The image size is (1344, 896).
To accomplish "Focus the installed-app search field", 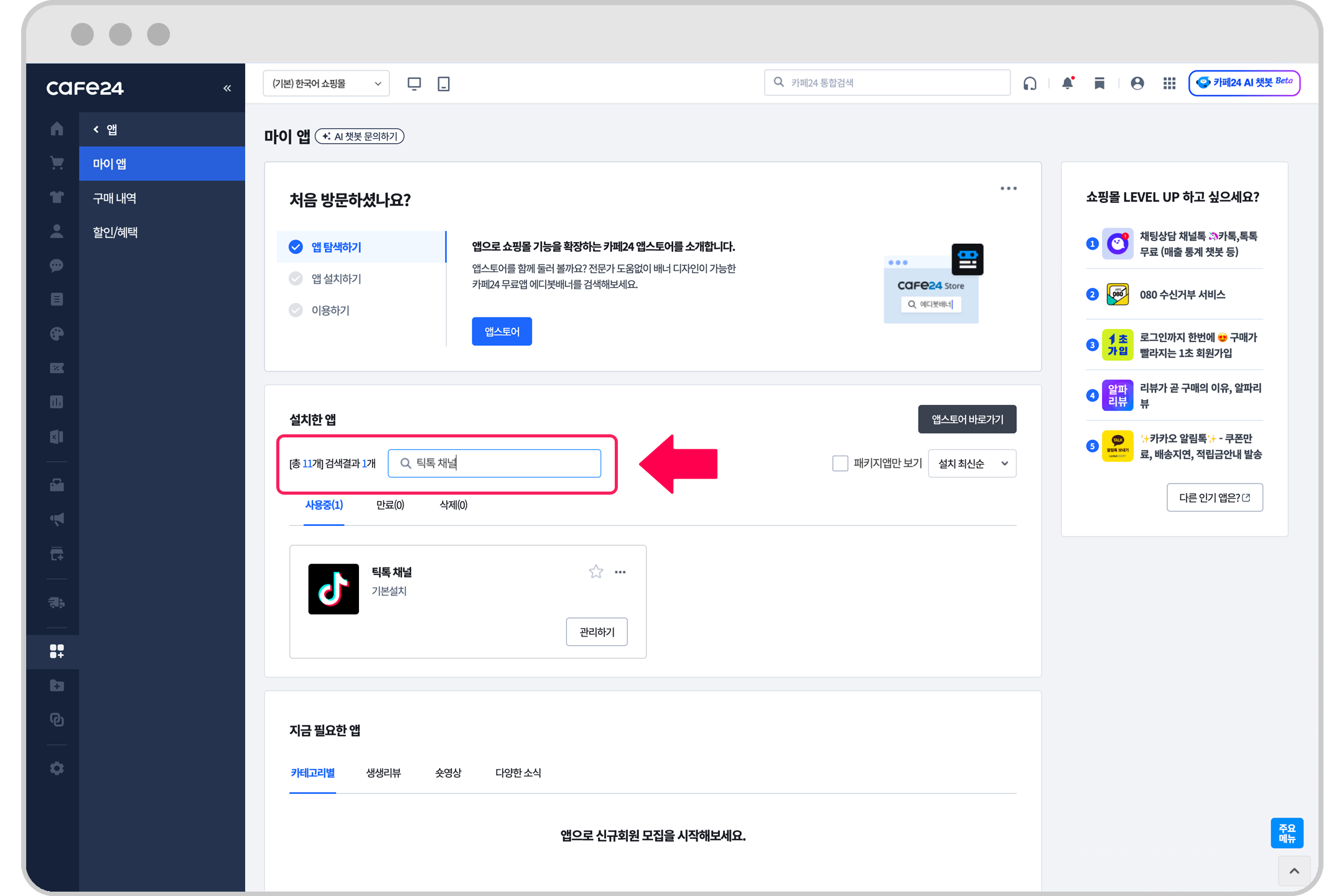I will coord(494,463).
